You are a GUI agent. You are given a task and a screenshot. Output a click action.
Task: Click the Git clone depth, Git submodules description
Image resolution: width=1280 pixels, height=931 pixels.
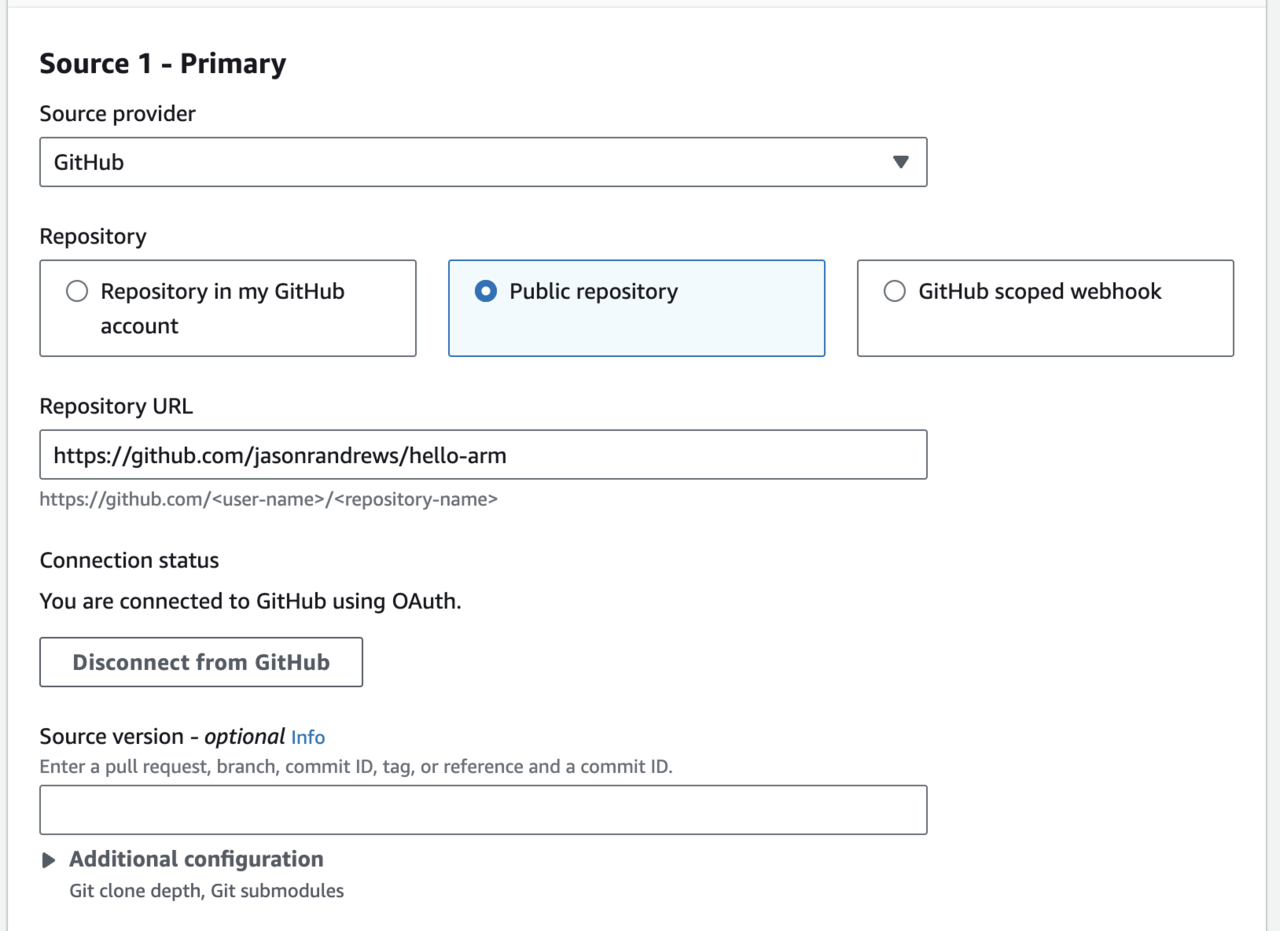pos(206,890)
